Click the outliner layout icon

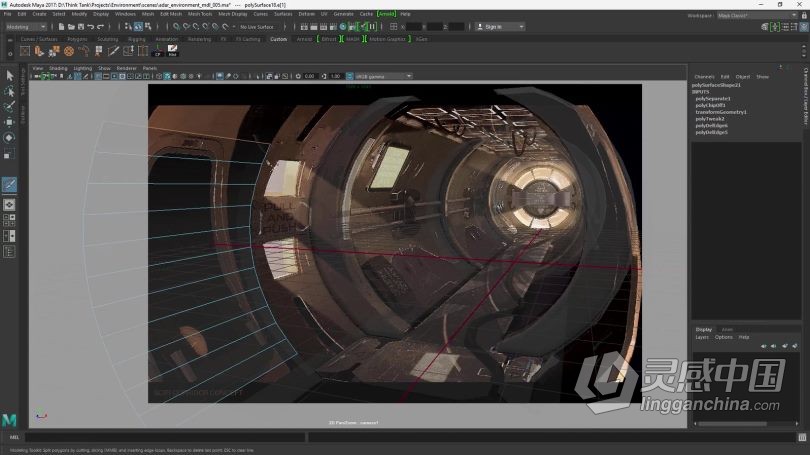[x=9, y=252]
